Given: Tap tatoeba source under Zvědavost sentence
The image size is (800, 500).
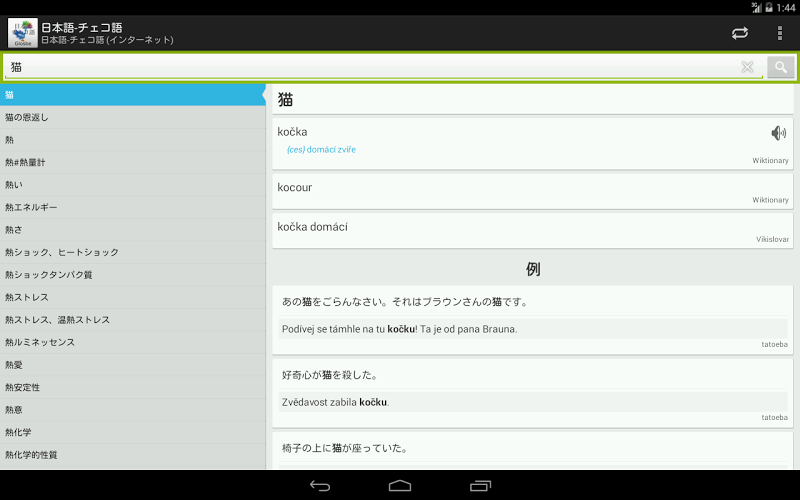Looking at the screenshot, I should coord(774,417).
